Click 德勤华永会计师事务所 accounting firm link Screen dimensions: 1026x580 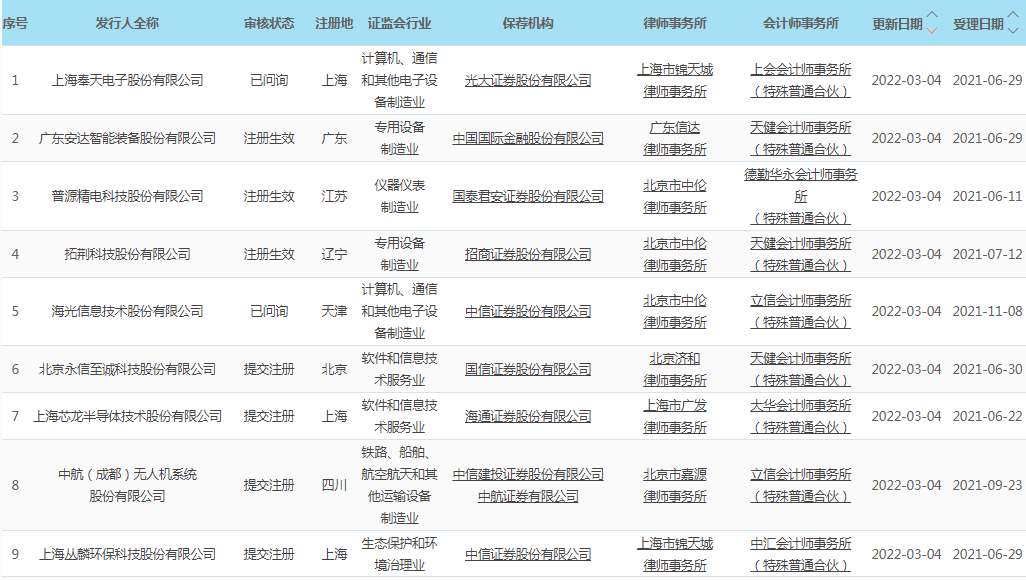click(801, 185)
